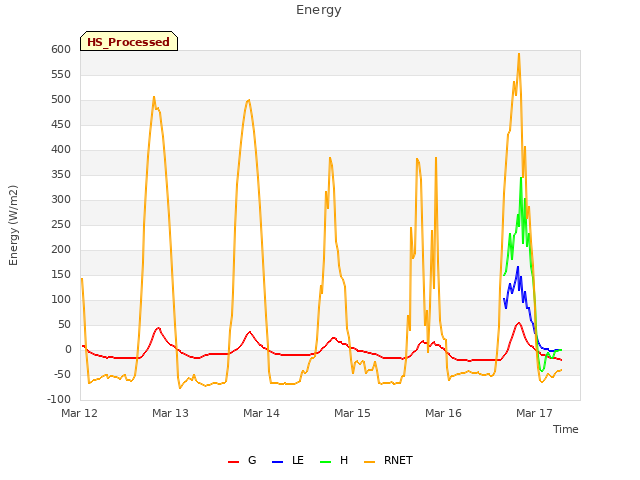Click the 450 y-axis tick label
Image resolution: width=640 pixels, height=480 pixels.
(x=61, y=124)
